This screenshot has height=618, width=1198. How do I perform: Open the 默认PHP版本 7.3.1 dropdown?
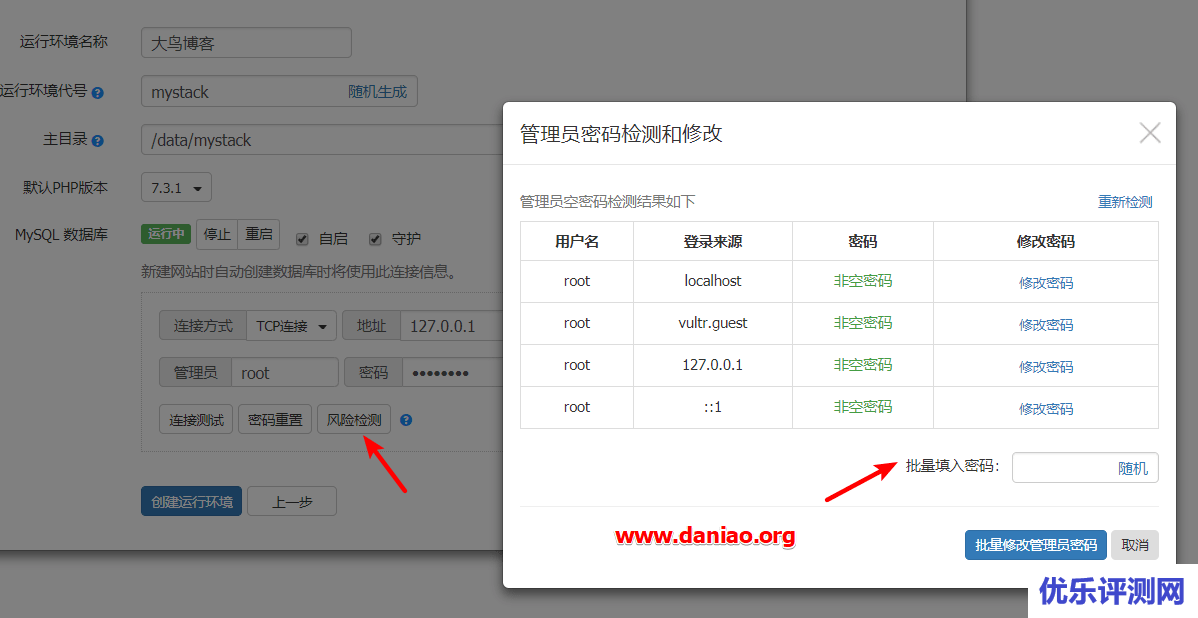pos(176,188)
